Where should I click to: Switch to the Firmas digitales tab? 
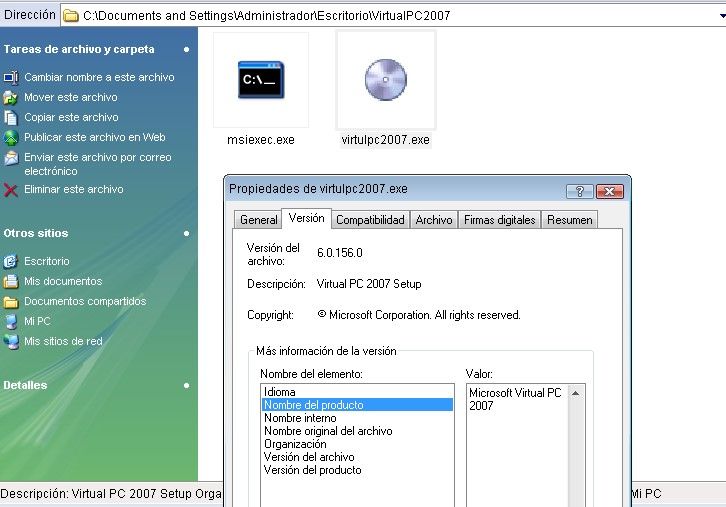[500, 220]
